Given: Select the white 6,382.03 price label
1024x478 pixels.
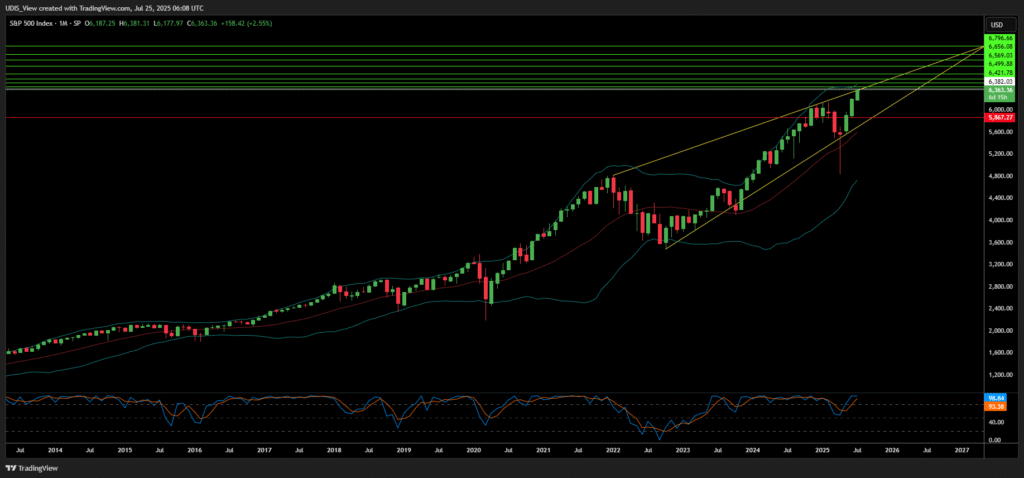Looking at the screenshot, I should click(1001, 82).
